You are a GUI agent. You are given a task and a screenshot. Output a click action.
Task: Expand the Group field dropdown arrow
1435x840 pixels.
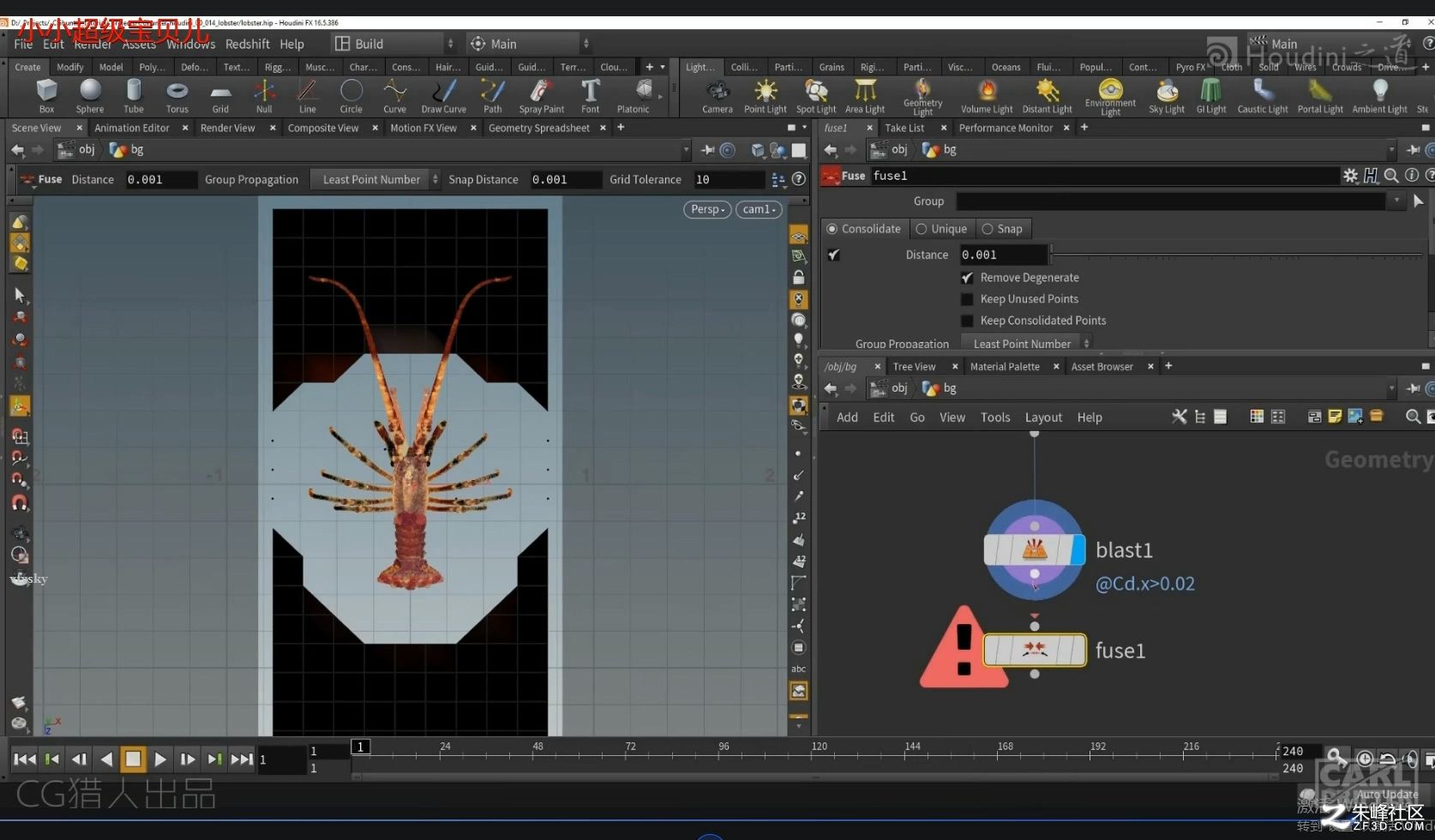click(x=1397, y=201)
